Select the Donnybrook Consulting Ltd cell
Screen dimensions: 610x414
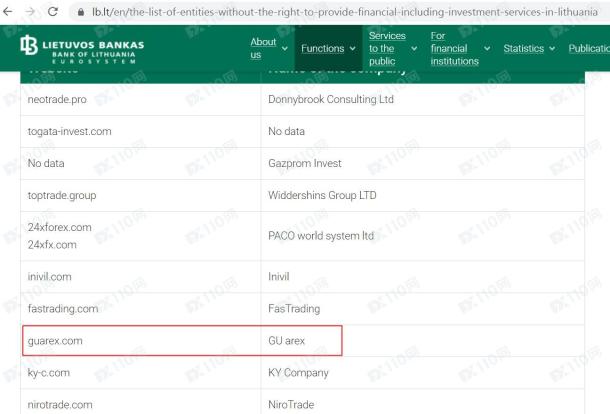(x=422, y=100)
